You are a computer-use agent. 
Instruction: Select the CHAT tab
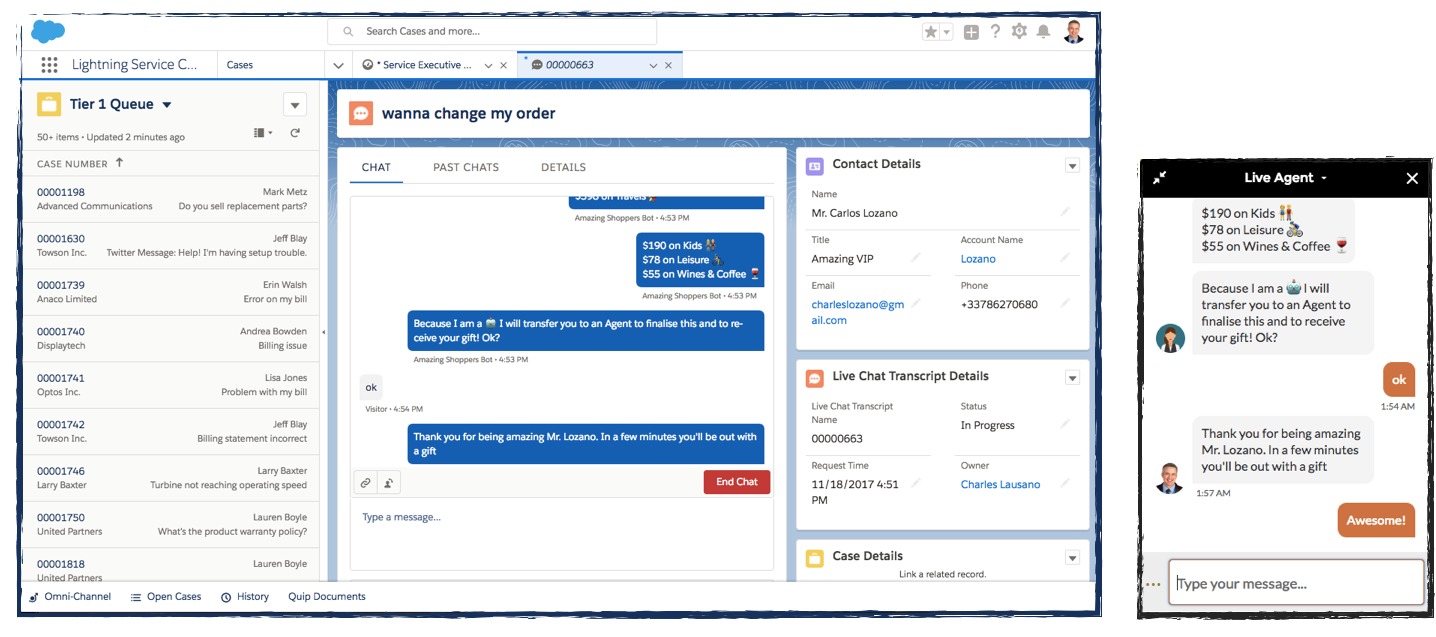(376, 167)
